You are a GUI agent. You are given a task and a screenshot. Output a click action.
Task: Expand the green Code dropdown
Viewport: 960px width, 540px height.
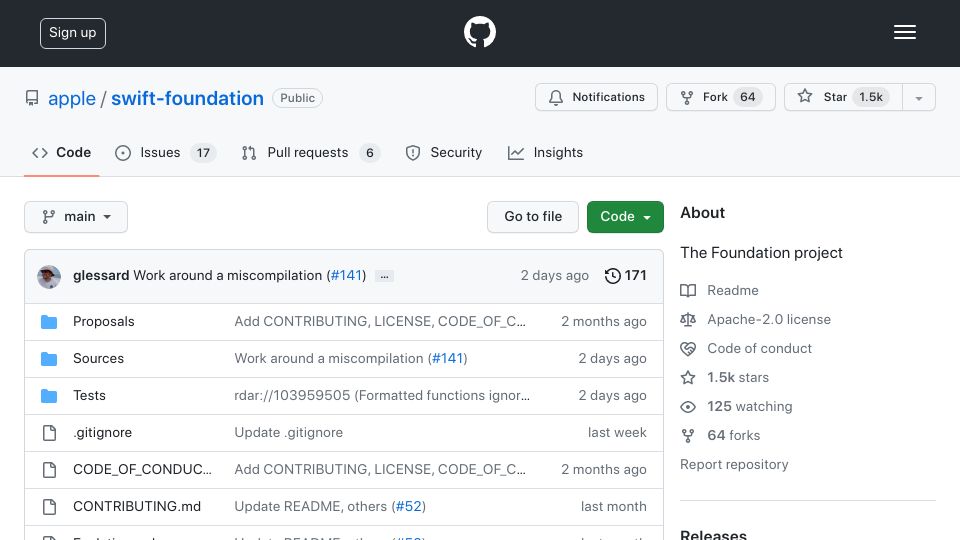pyautogui.click(x=625, y=217)
